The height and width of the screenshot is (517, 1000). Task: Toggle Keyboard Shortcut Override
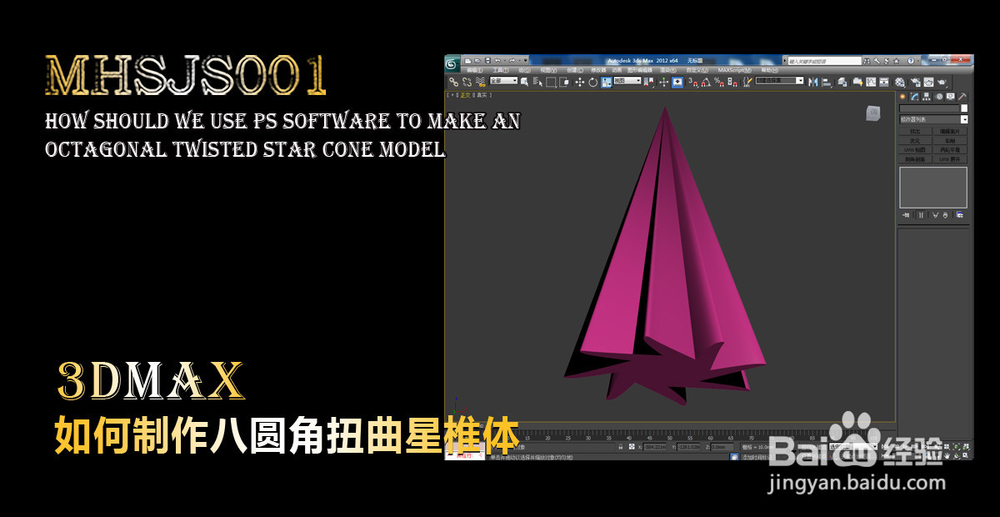677,82
